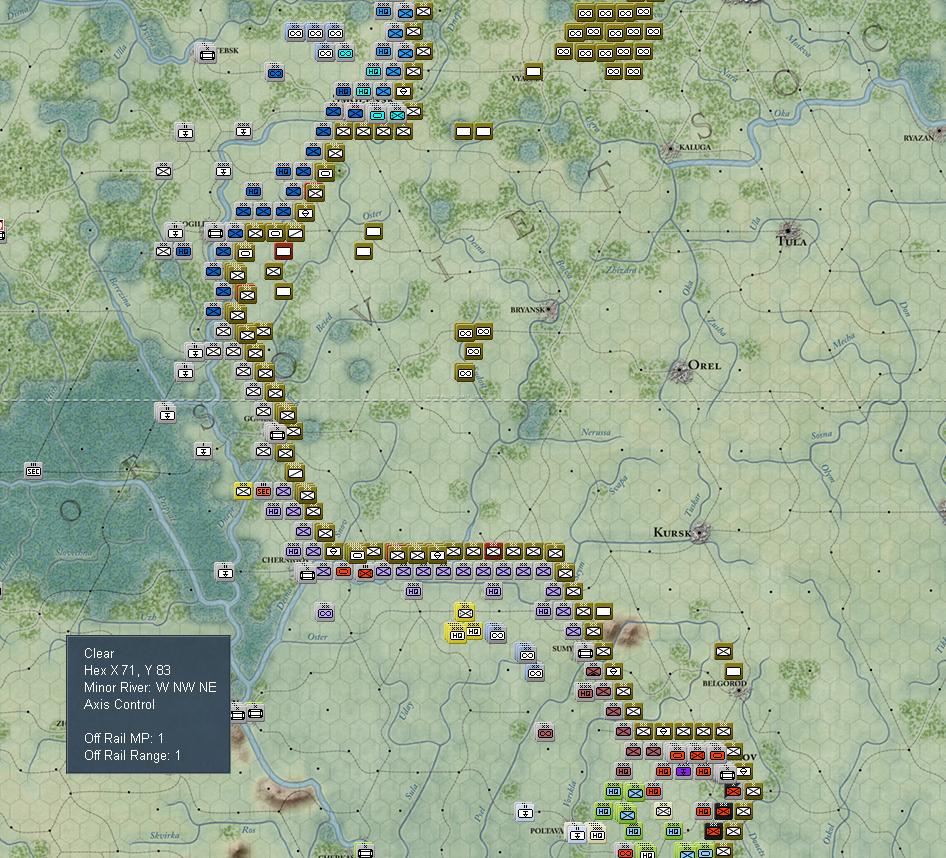Click the 'Clear' terrain line in tooltip
Viewport: 946px width, 858px height.
pyautogui.click(x=99, y=653)
